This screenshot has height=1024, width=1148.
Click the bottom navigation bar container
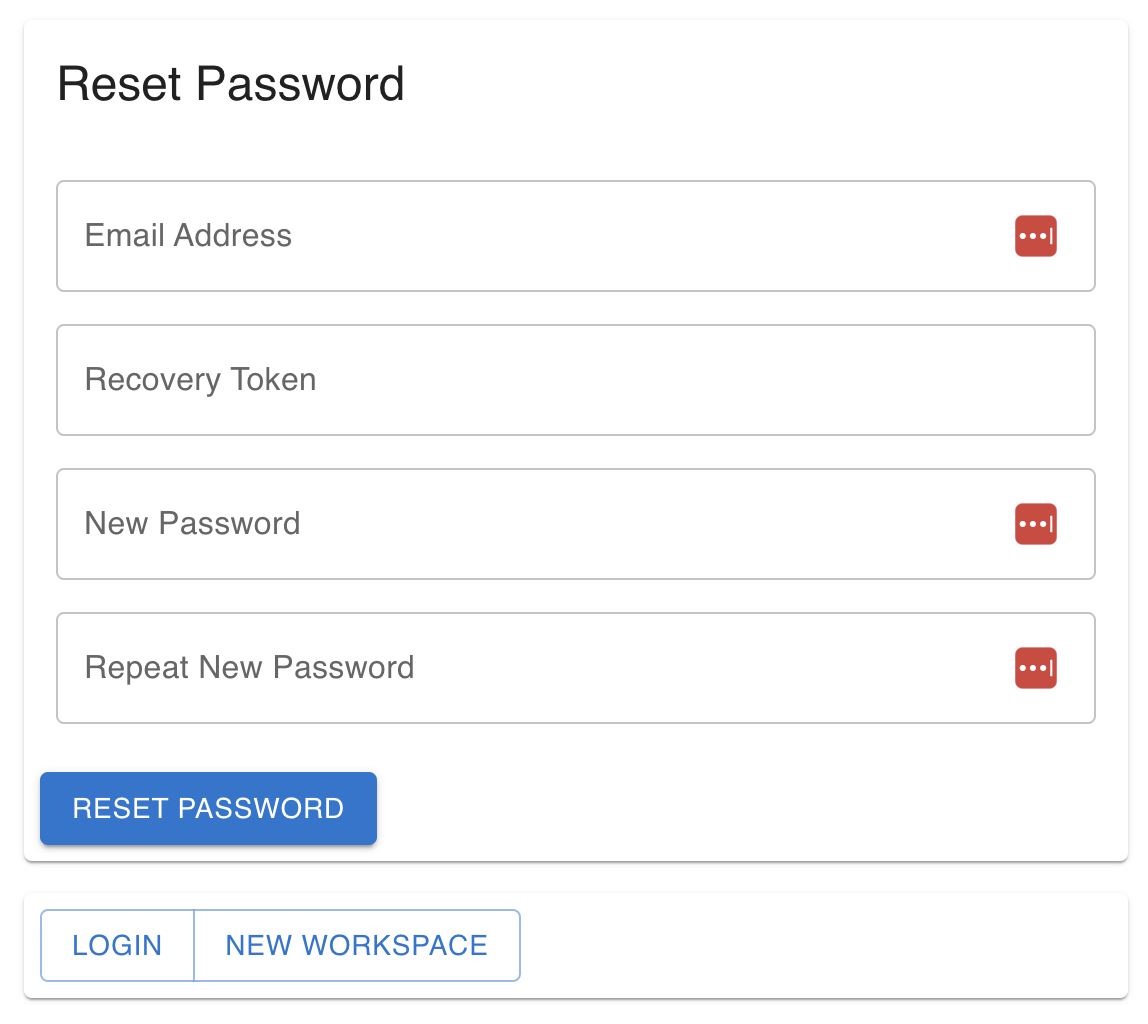click(x=800, y=945)
